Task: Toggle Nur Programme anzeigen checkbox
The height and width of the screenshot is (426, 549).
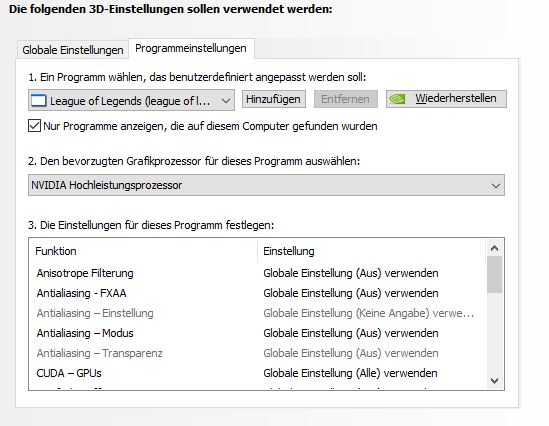Action: [x=34, y=126]
